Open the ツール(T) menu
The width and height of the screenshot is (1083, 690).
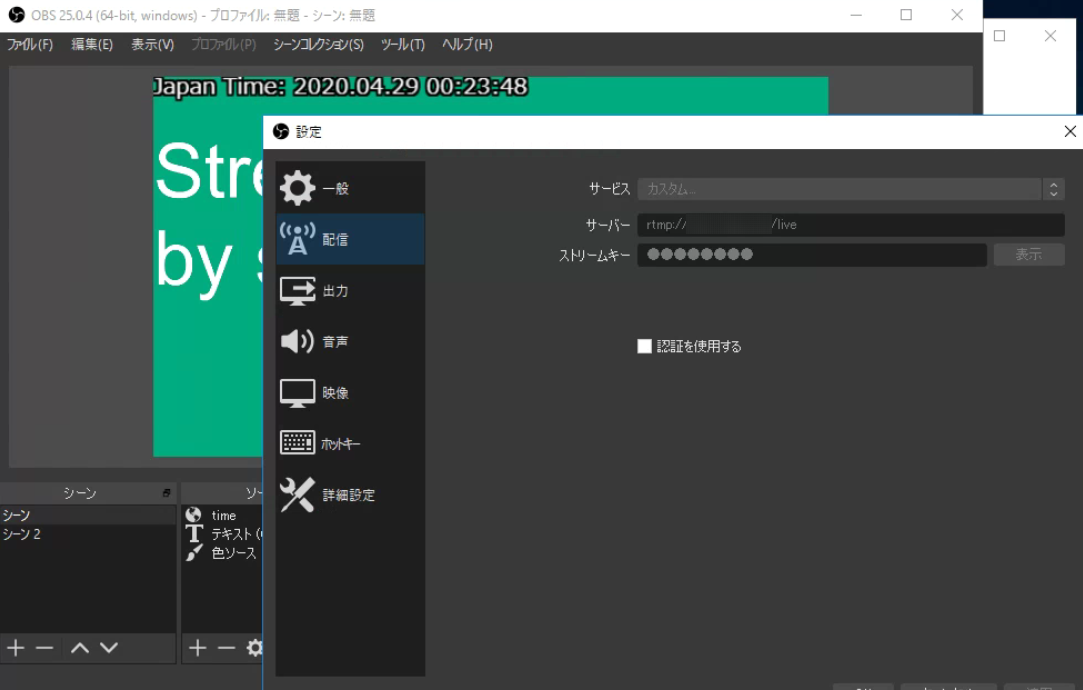[x=402, y=45]
